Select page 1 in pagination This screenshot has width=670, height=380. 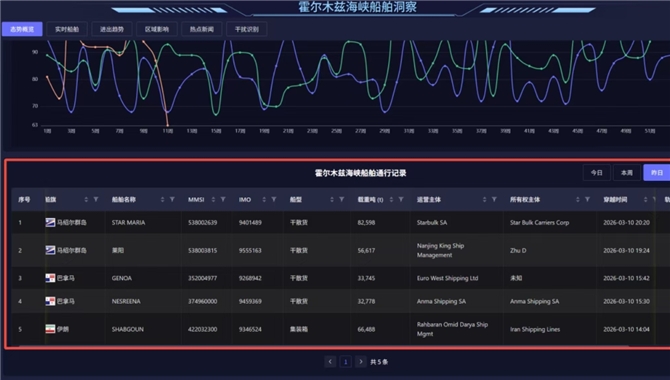click(x=345, y=362)
